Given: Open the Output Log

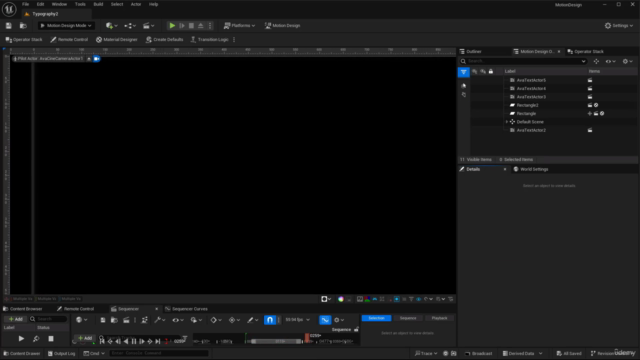Looking at the screenshot, I should coord(62,353).
